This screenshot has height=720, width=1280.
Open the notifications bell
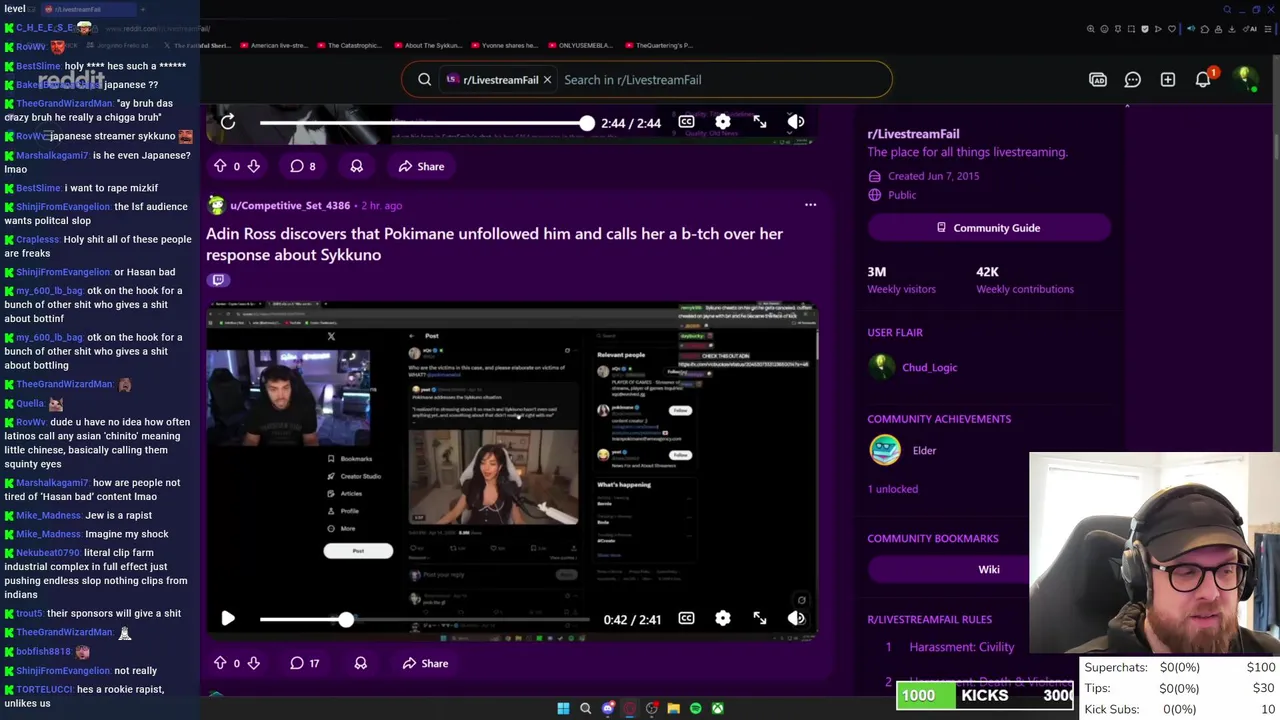[x=1203, y=80]
